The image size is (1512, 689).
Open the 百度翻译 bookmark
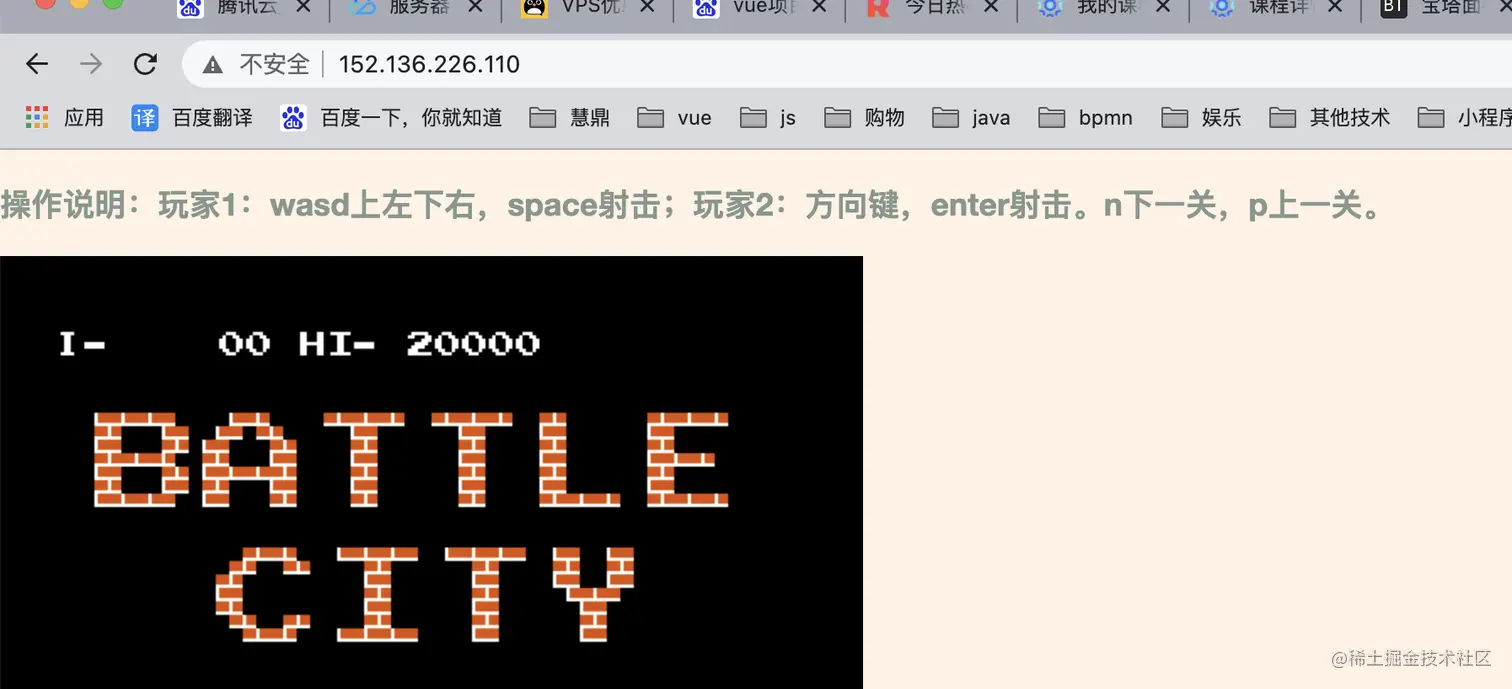click(x=192, y=118)
